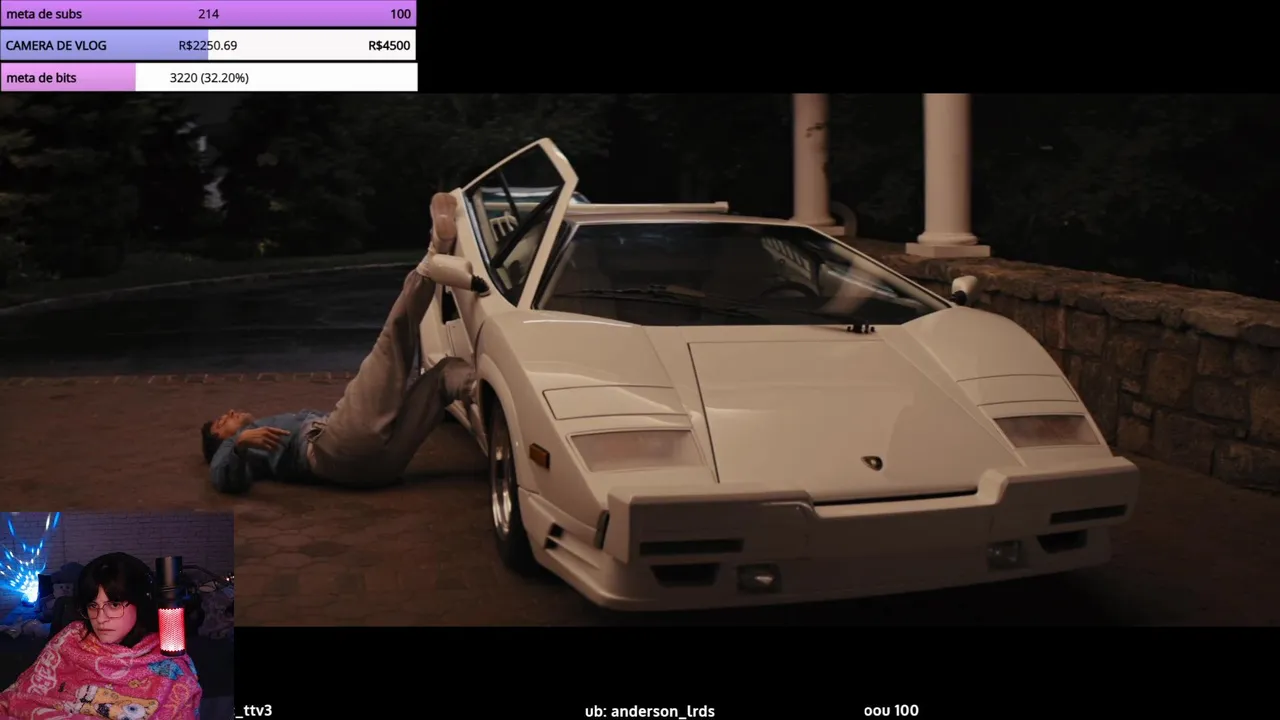Viewport: 1280px width, 720px height.
Task: Click the 'R$2250.69' raised amount
Action: [208, 45]
